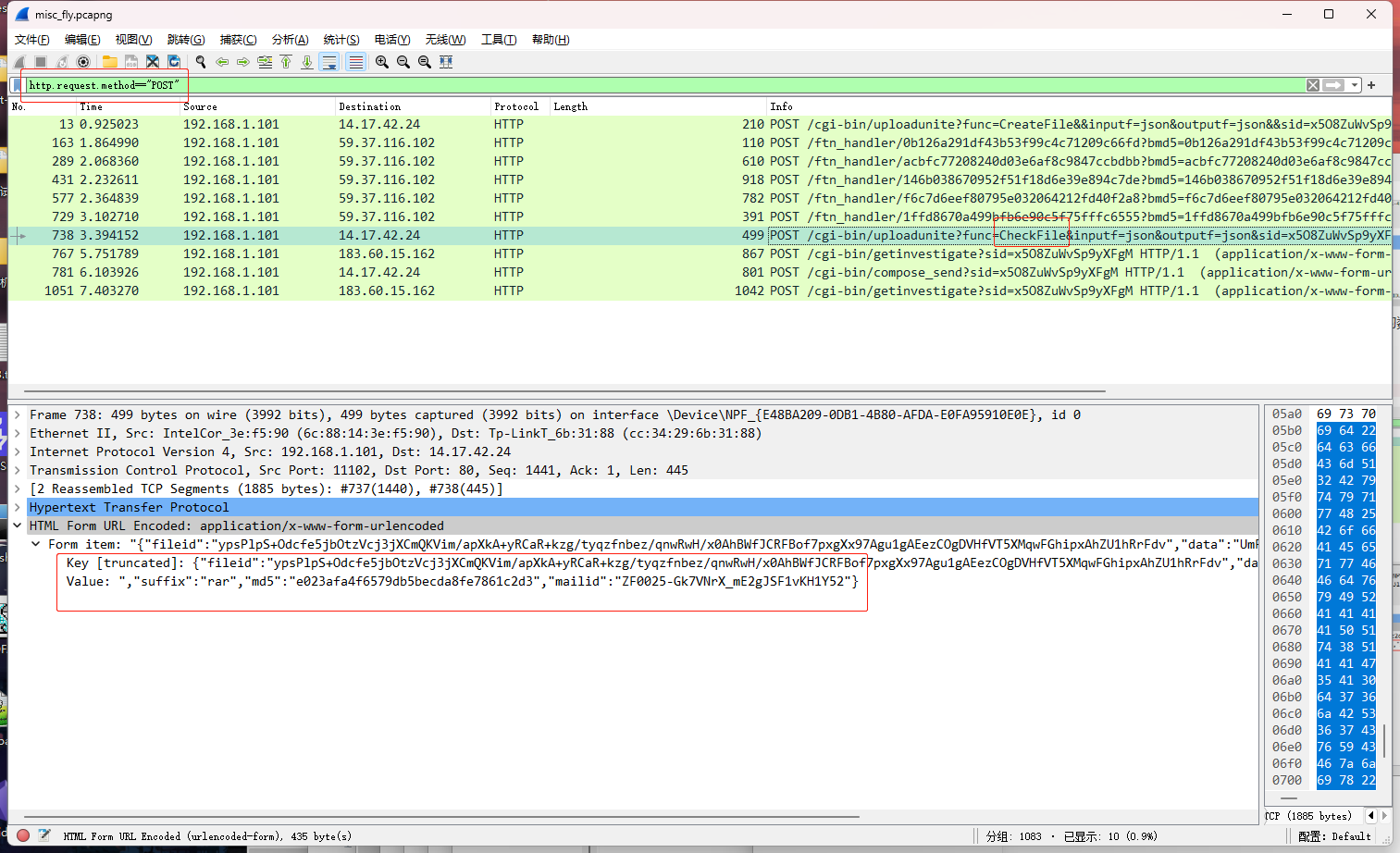Restart the current capture
Image resolution: width=1400 pixels, height=853 pixels.
pos(62,62)
